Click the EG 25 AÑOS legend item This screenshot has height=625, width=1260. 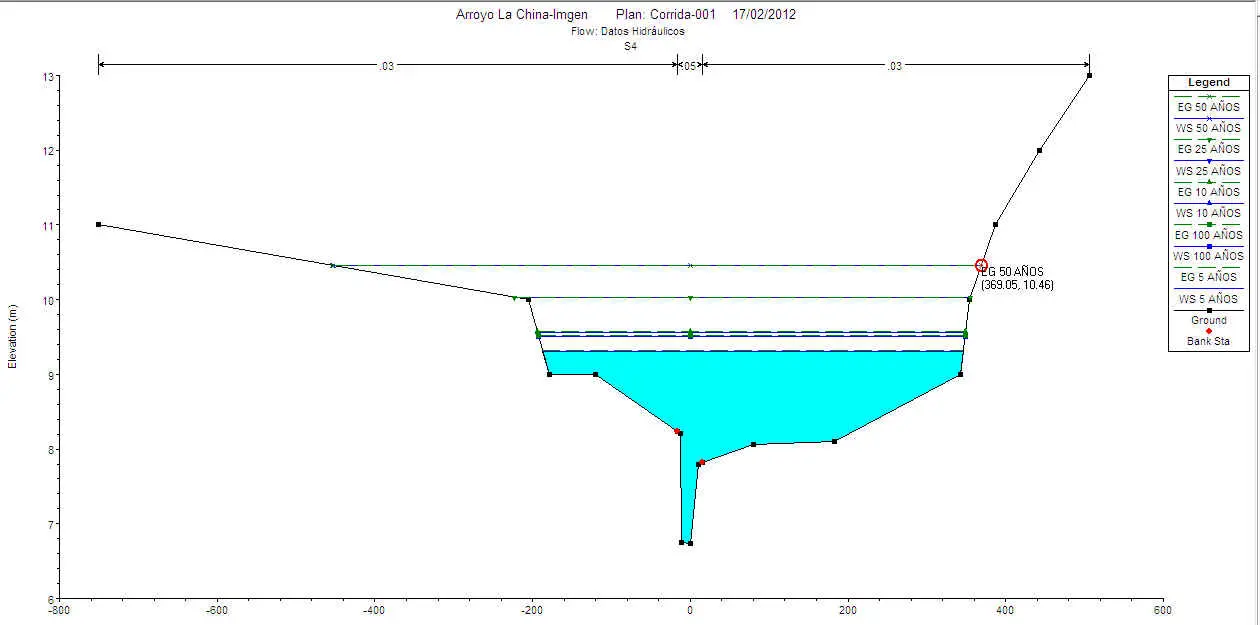[x=1208, y=149]
